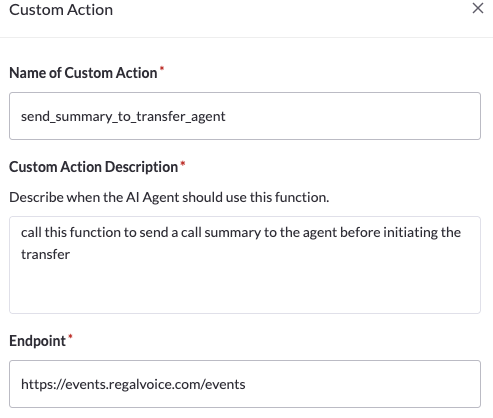
Task: Click the 'Endpoint' field label
Action: tap(37, 341)
